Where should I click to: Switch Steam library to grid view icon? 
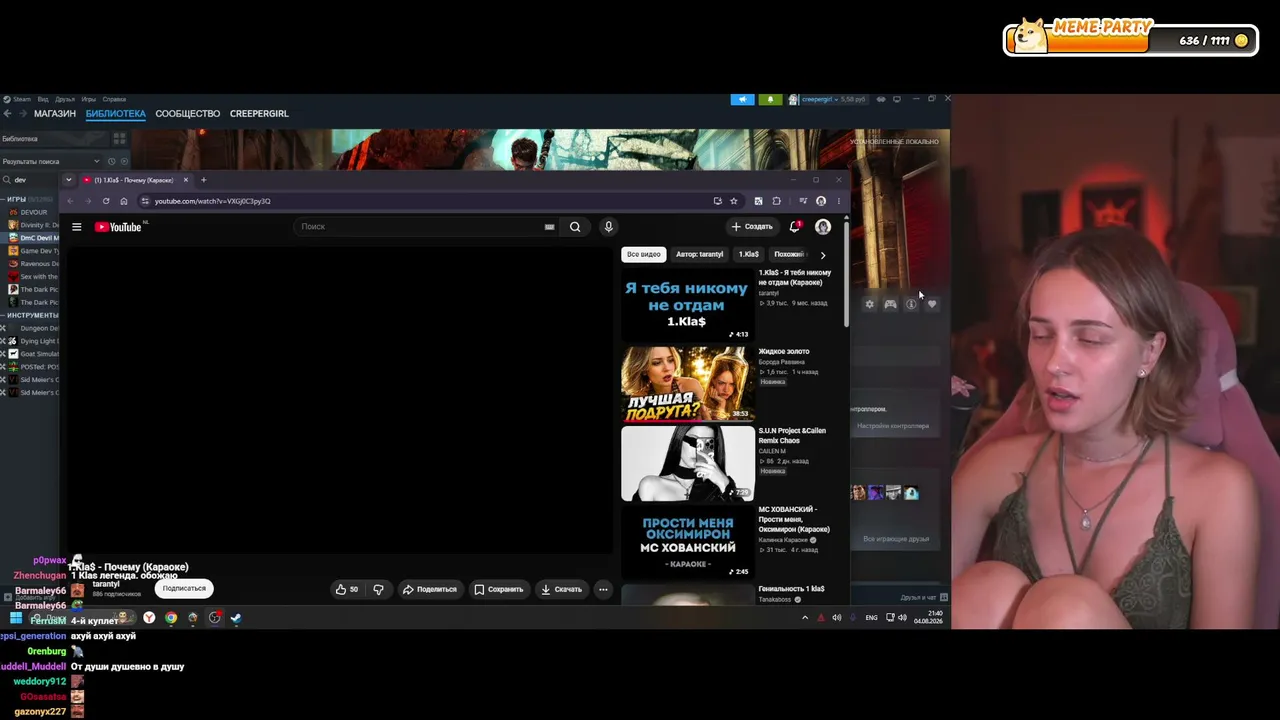coord(119,139)
